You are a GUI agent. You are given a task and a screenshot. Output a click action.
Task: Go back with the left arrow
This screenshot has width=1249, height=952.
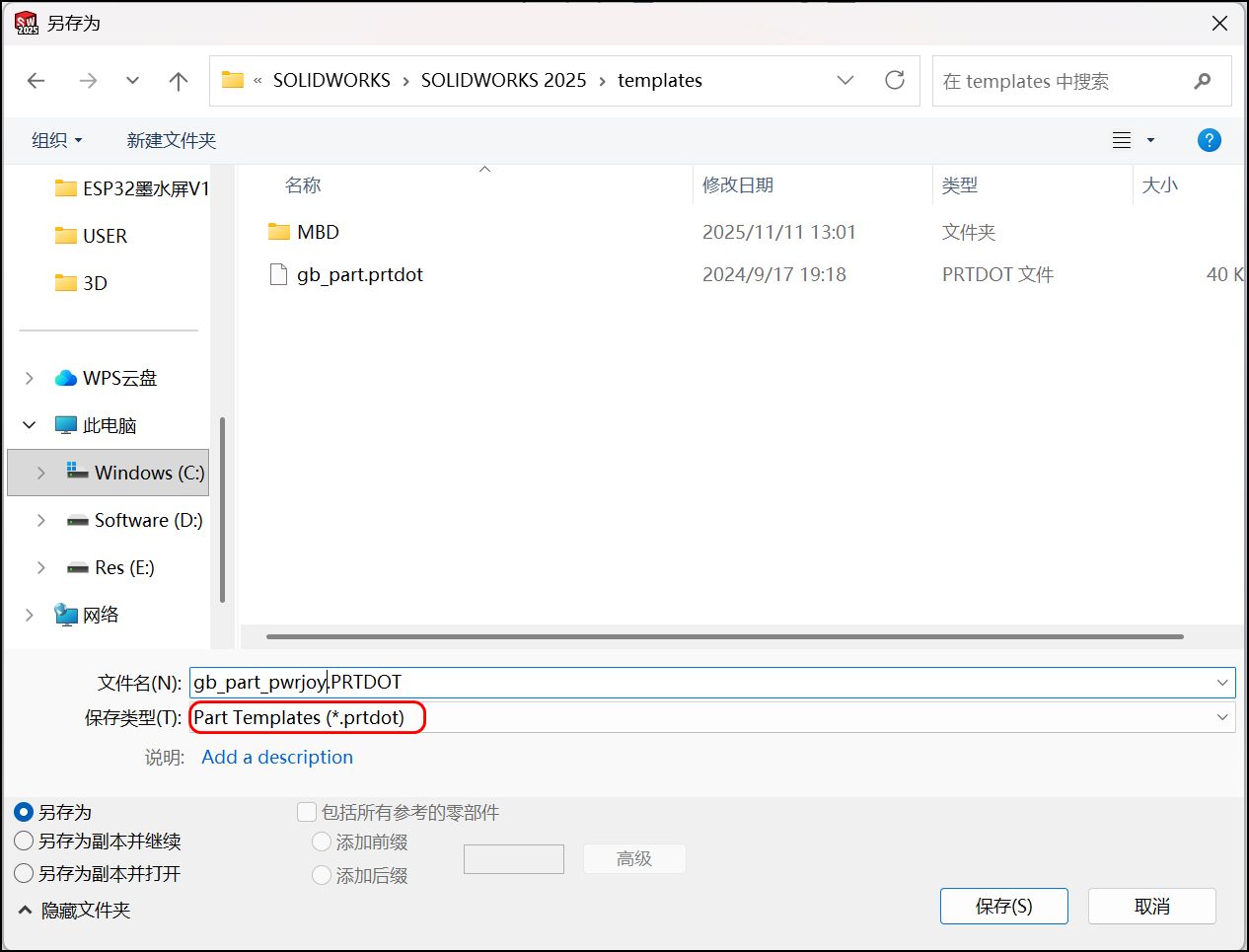37,81
